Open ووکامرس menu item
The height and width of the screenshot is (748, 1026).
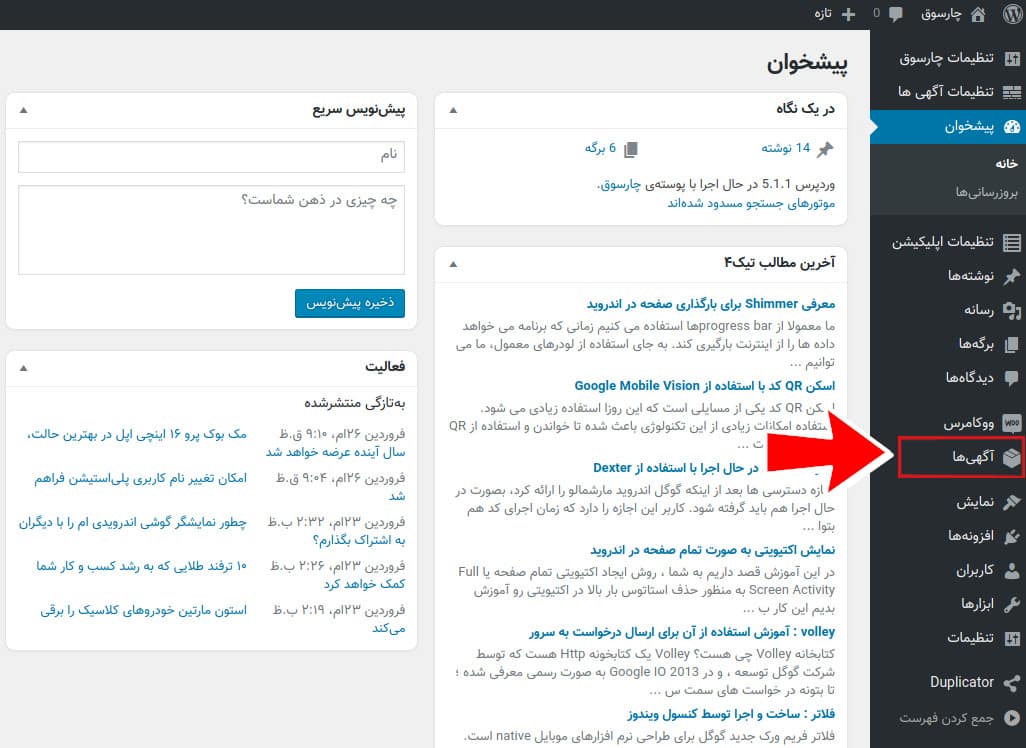click(968, 423)
